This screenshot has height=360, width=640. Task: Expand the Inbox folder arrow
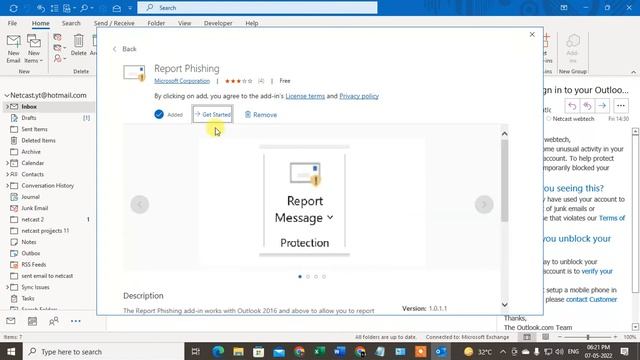(7, 107)
